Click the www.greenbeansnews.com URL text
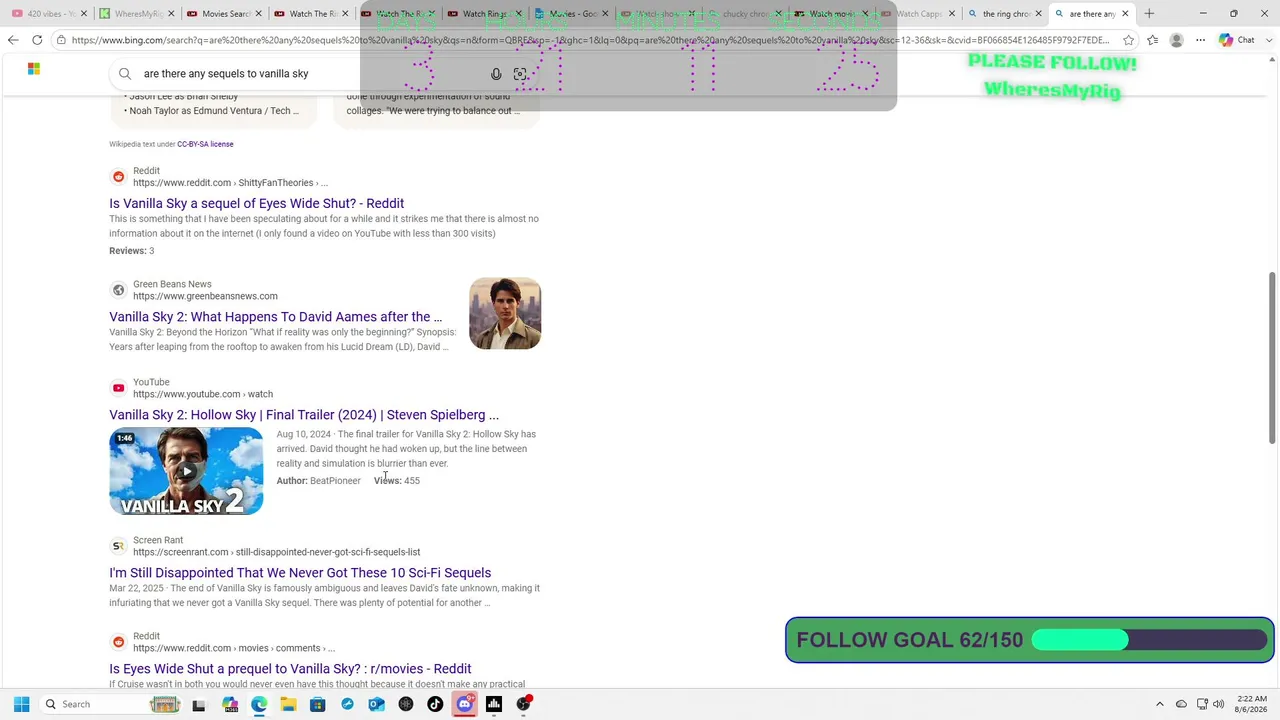1280x720 pixels. (x=205, y=296)
